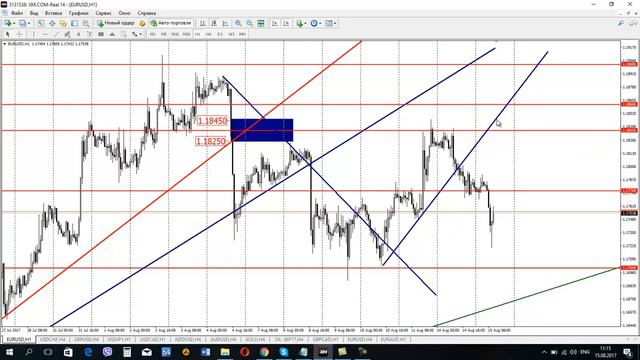The height and width of the screenshot is (360, 640).
Task: Expand the arrows objects dropdown
Action: pos(140,34)
